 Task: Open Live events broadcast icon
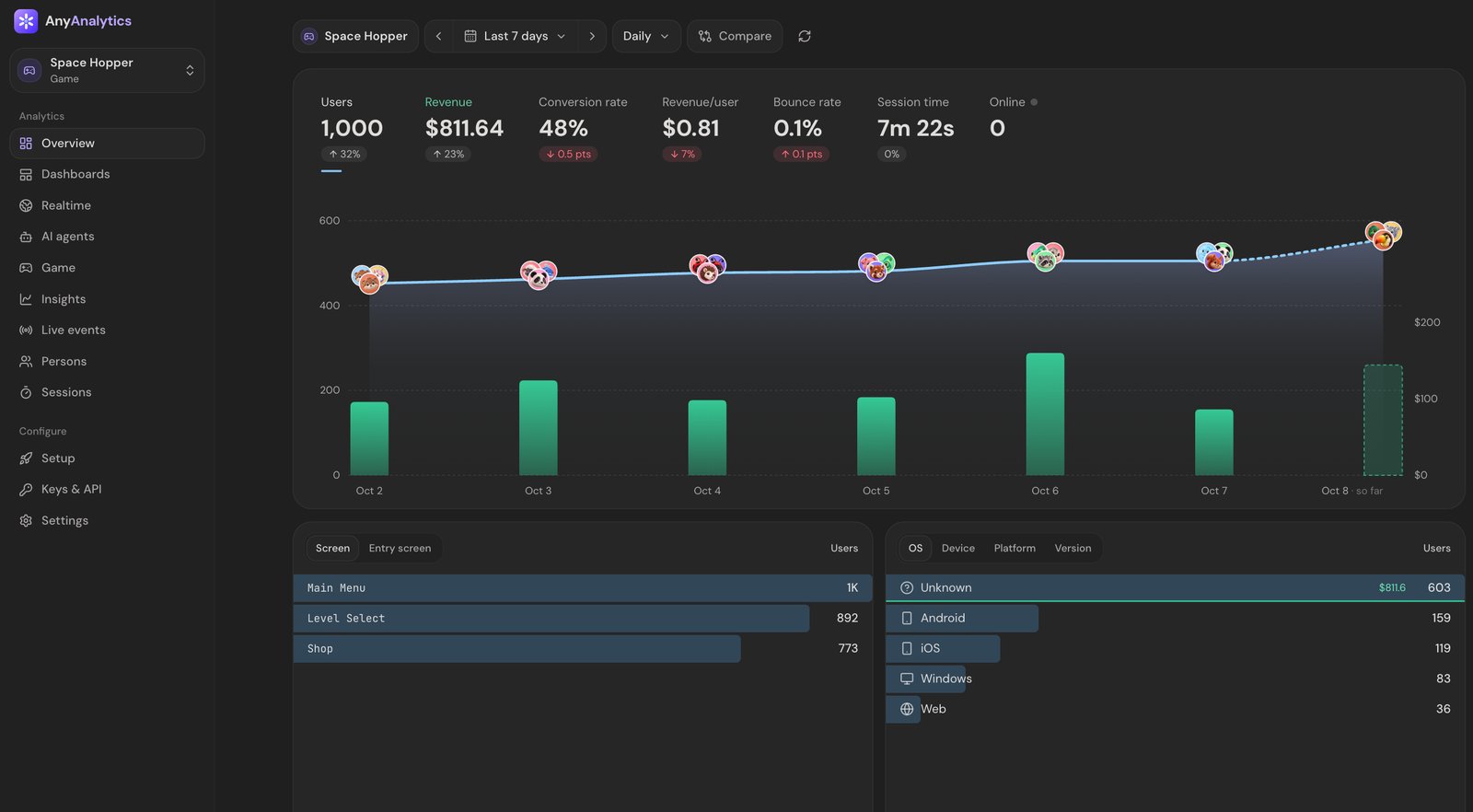tap(26, 330)
